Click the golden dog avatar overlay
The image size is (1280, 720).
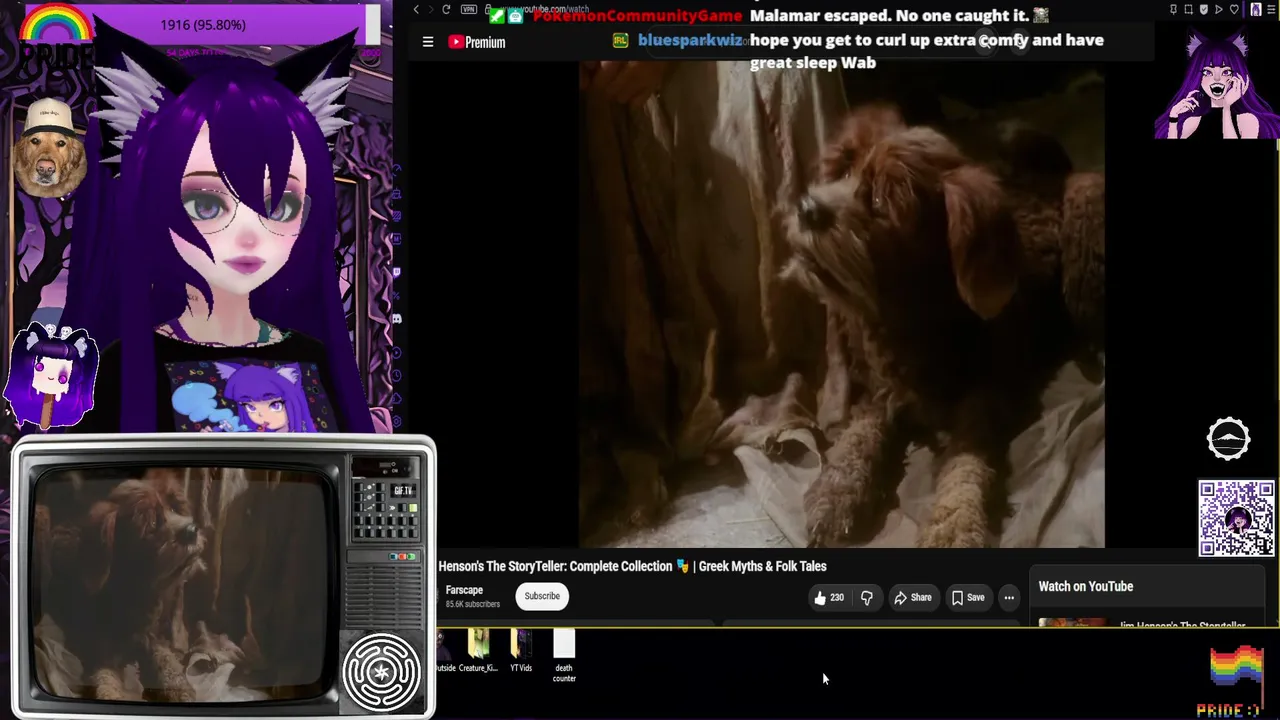[x=48, y=147]
